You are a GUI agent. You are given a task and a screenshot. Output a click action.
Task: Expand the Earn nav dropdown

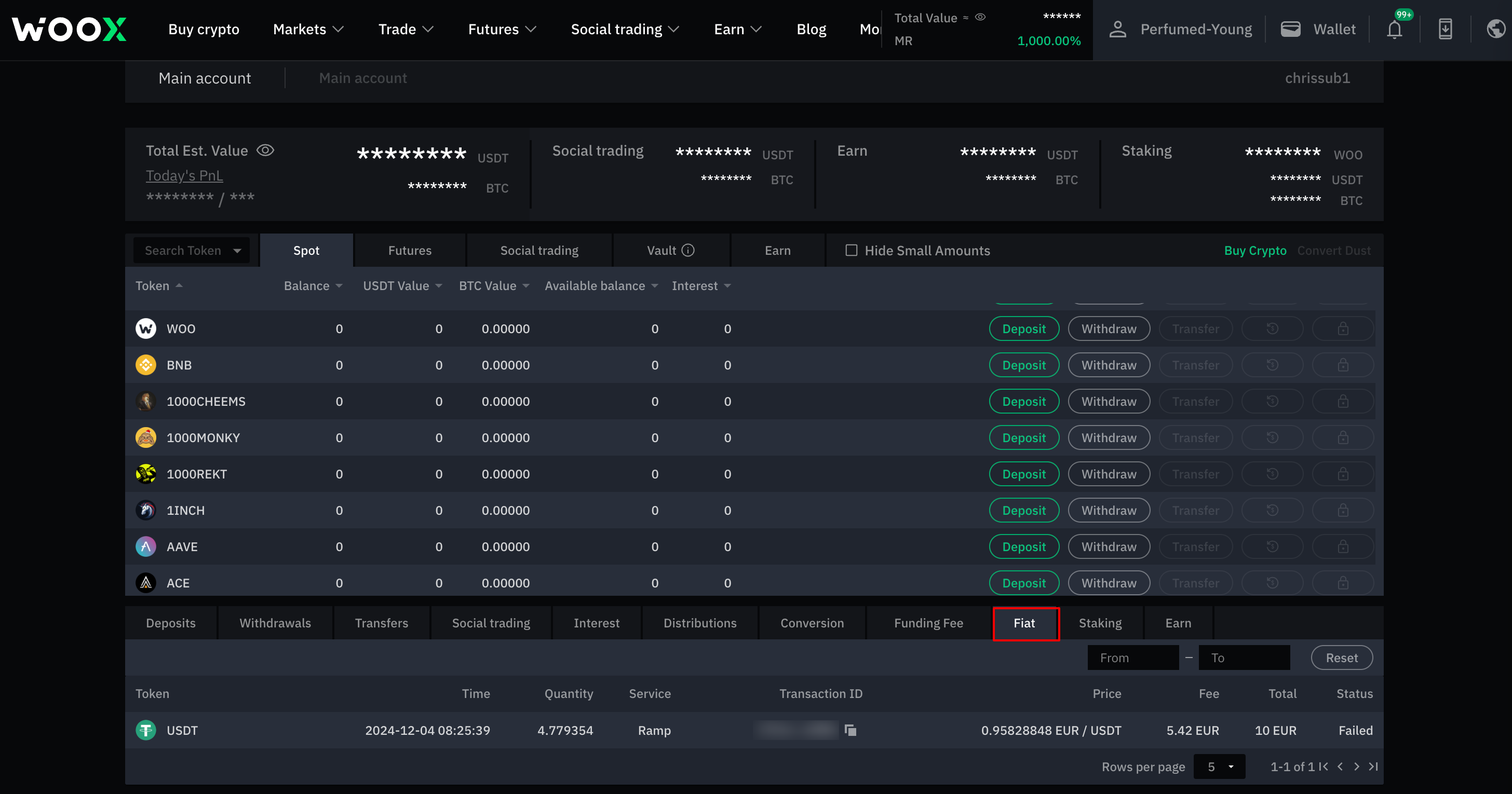point(738,30)
